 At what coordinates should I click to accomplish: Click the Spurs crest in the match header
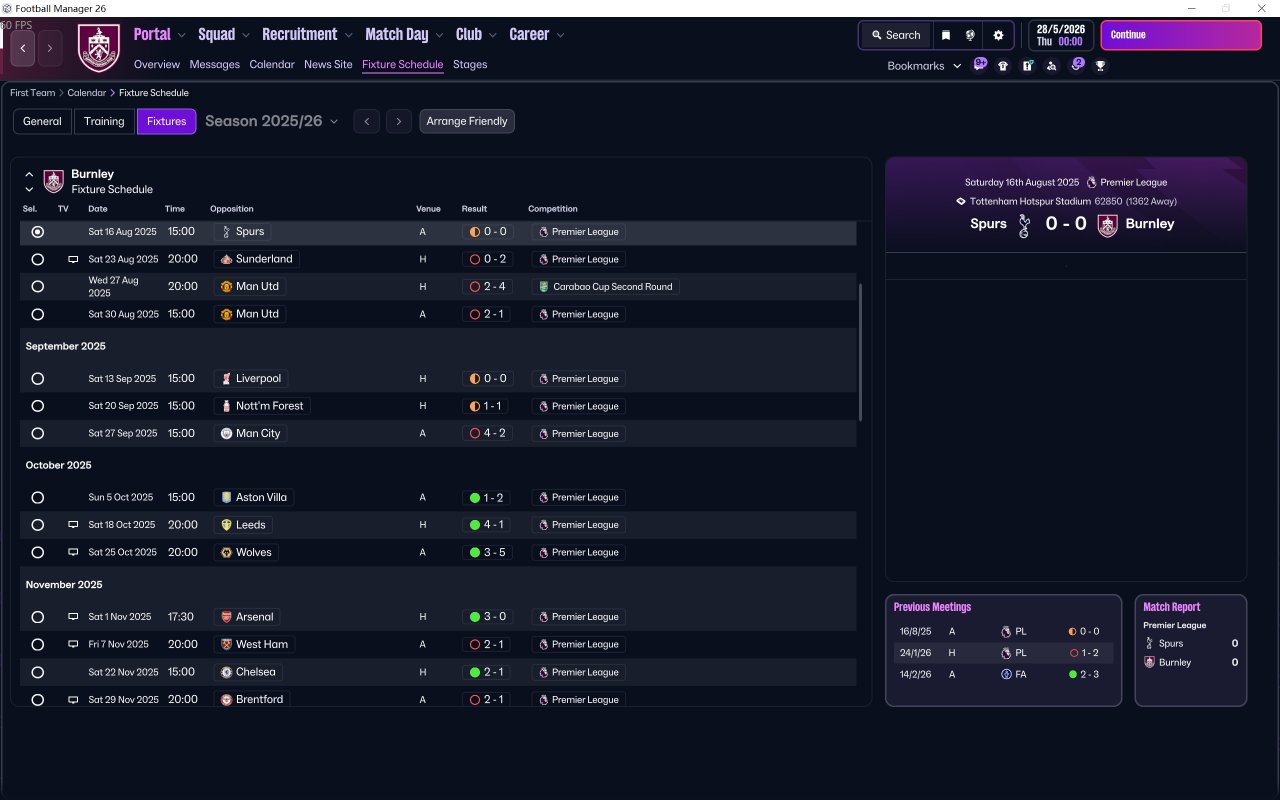click(x=1023, y=225)
